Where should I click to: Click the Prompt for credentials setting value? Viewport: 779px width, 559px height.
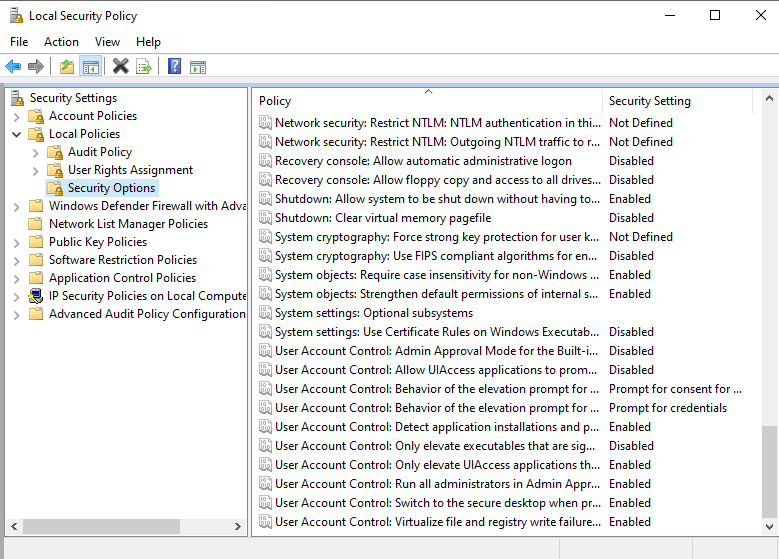point(668,408)
